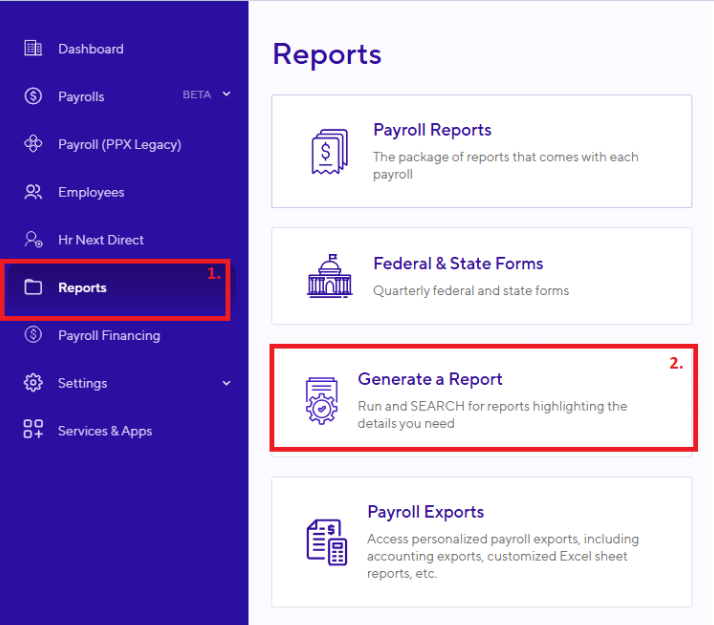Click the Payroll Financing dollar icon

point(33,335)
